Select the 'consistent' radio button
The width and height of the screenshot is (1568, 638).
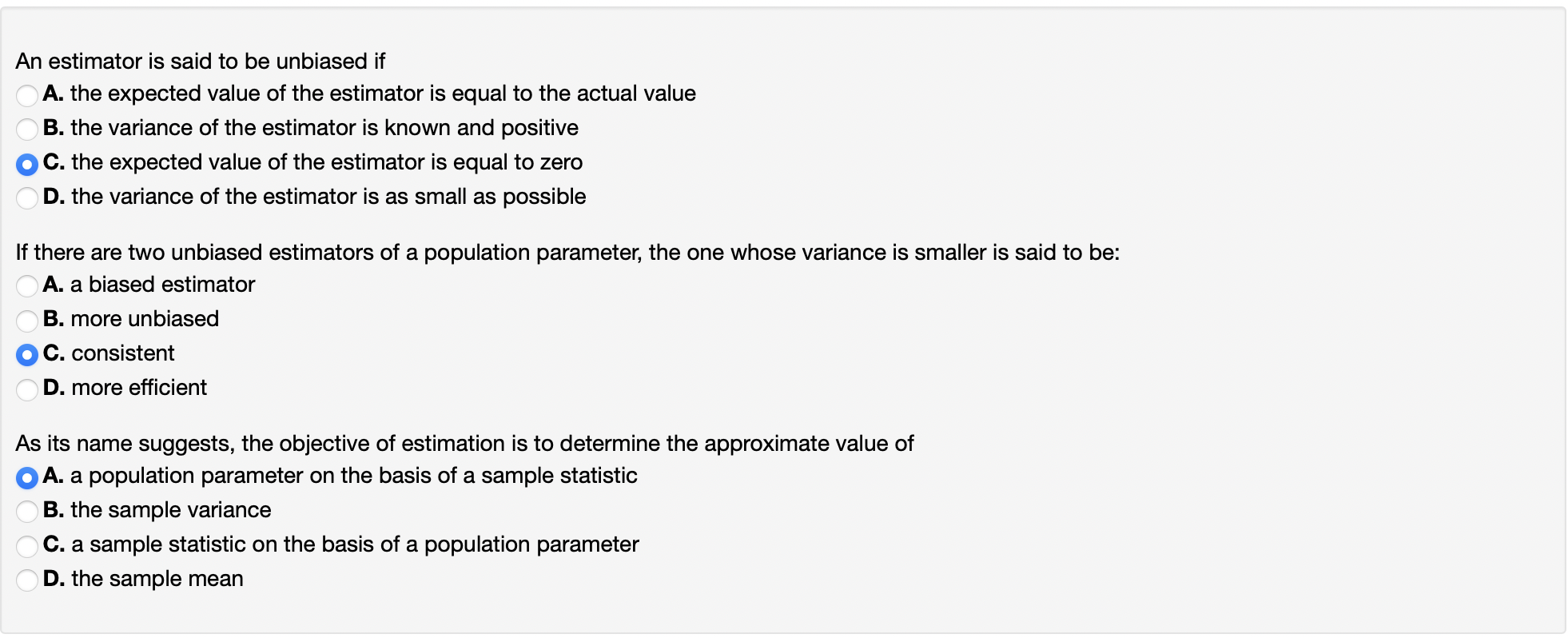coord(26,354)
